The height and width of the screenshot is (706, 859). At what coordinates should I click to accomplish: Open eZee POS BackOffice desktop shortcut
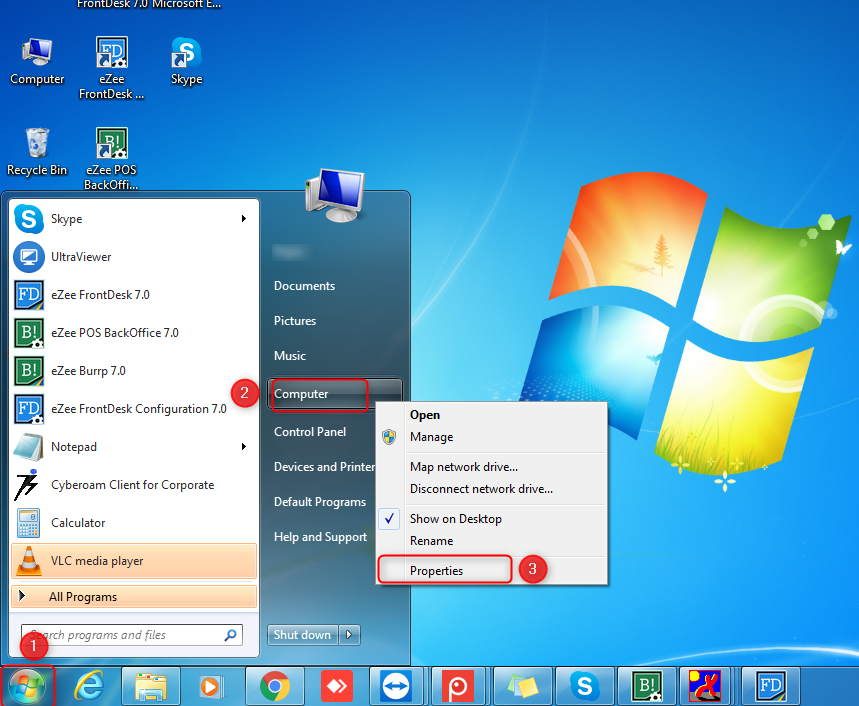111,159
